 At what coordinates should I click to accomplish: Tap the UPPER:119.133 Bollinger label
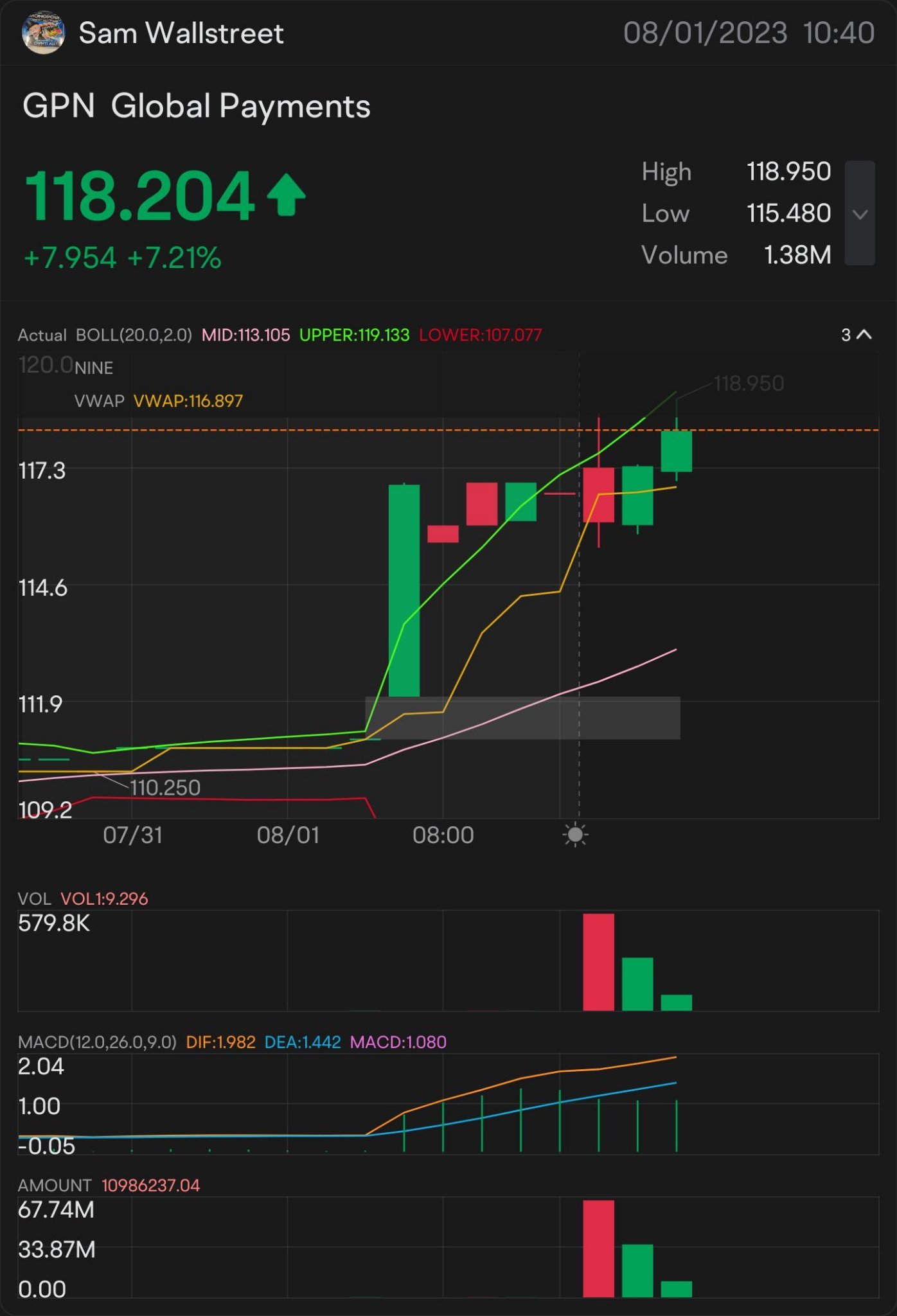[x=355, y=335]
